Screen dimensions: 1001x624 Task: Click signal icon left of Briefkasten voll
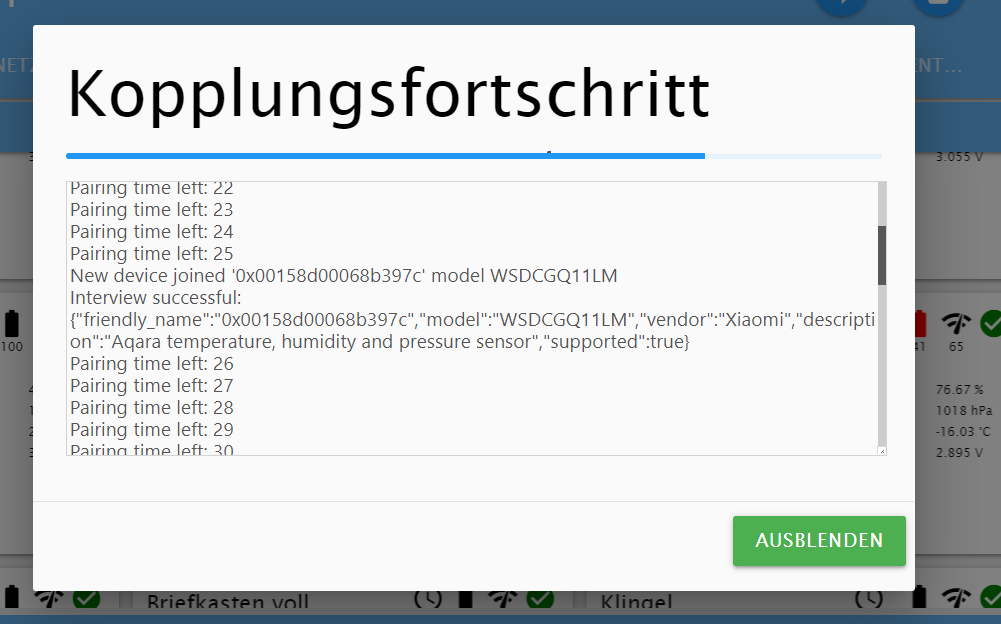[x=49, y=598]
